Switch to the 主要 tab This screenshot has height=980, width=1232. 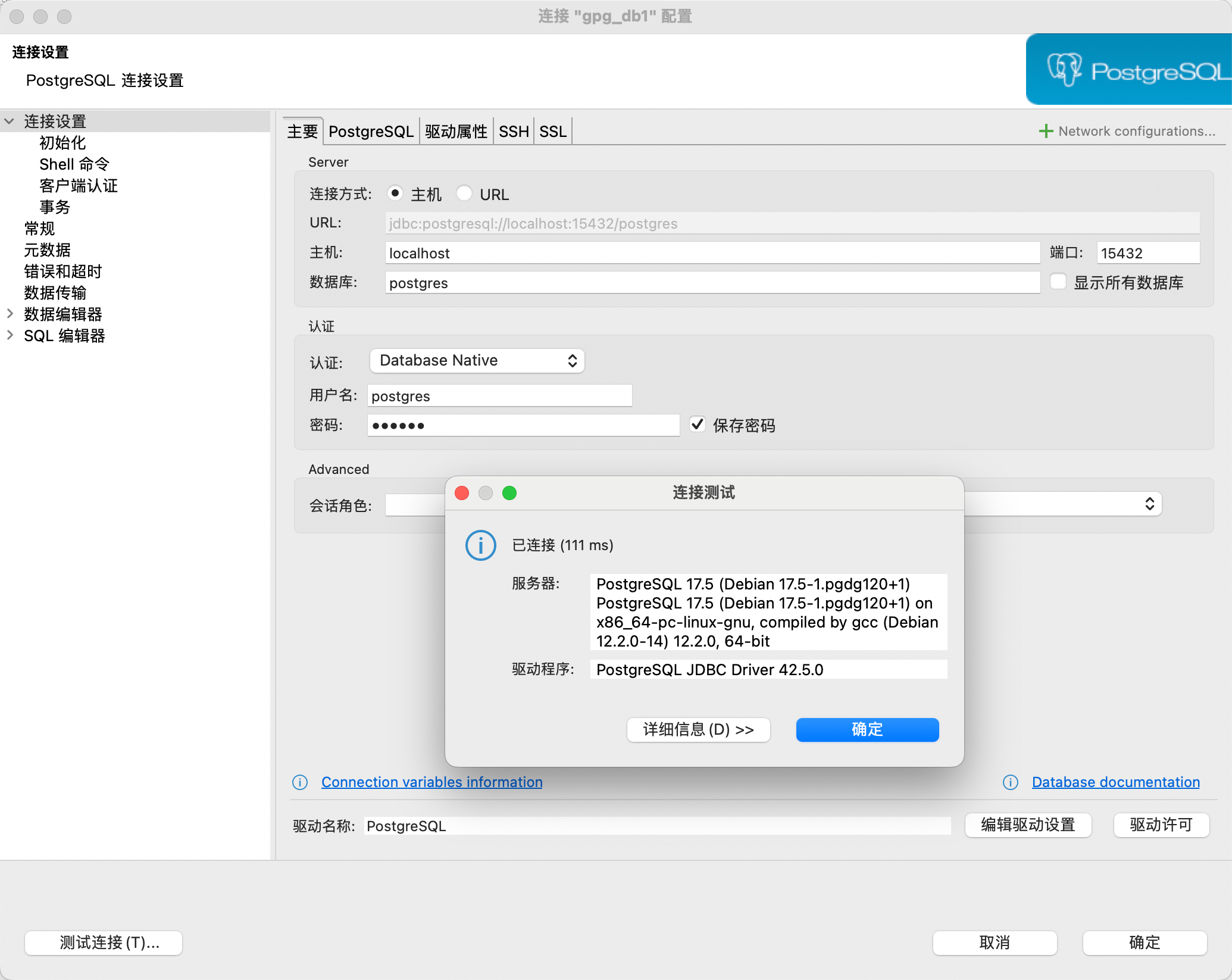(x=302, y=131)
